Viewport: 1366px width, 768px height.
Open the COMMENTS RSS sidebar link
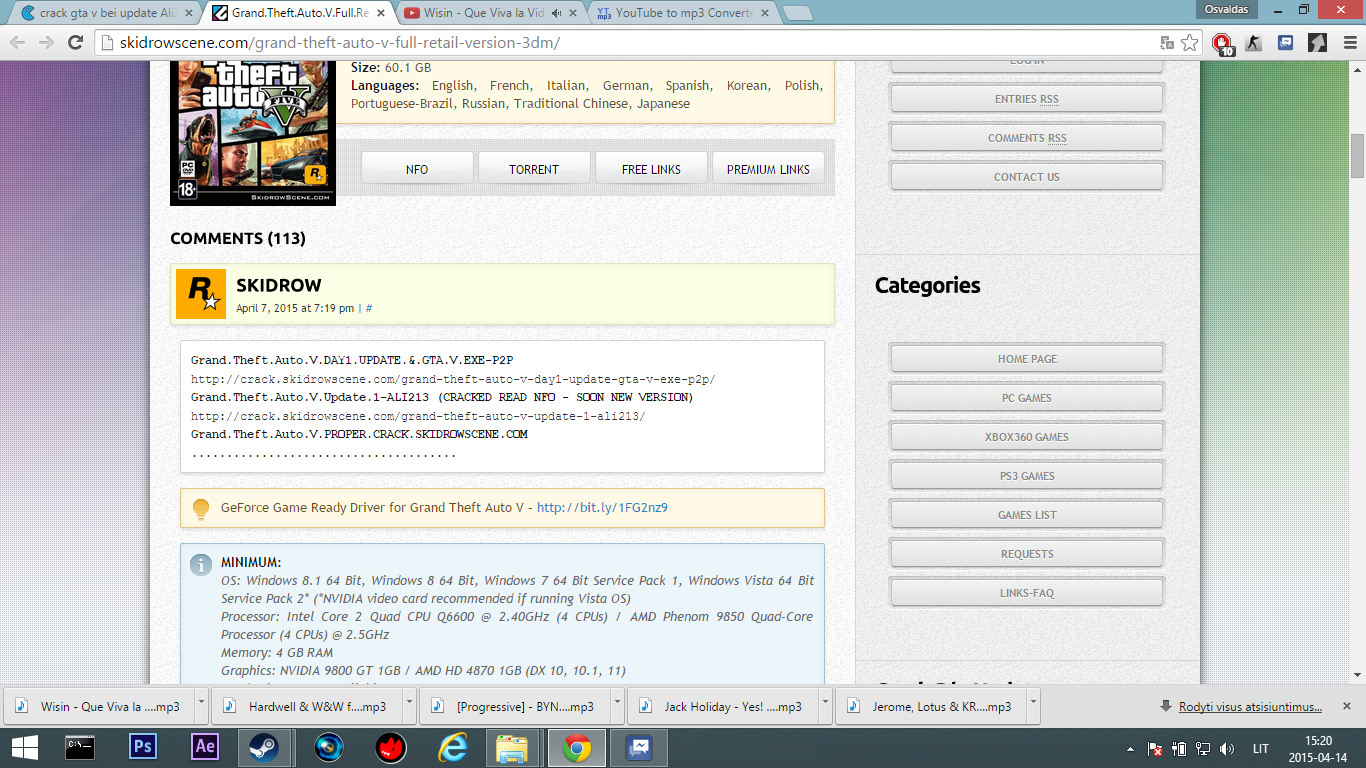coord(1027,138)
